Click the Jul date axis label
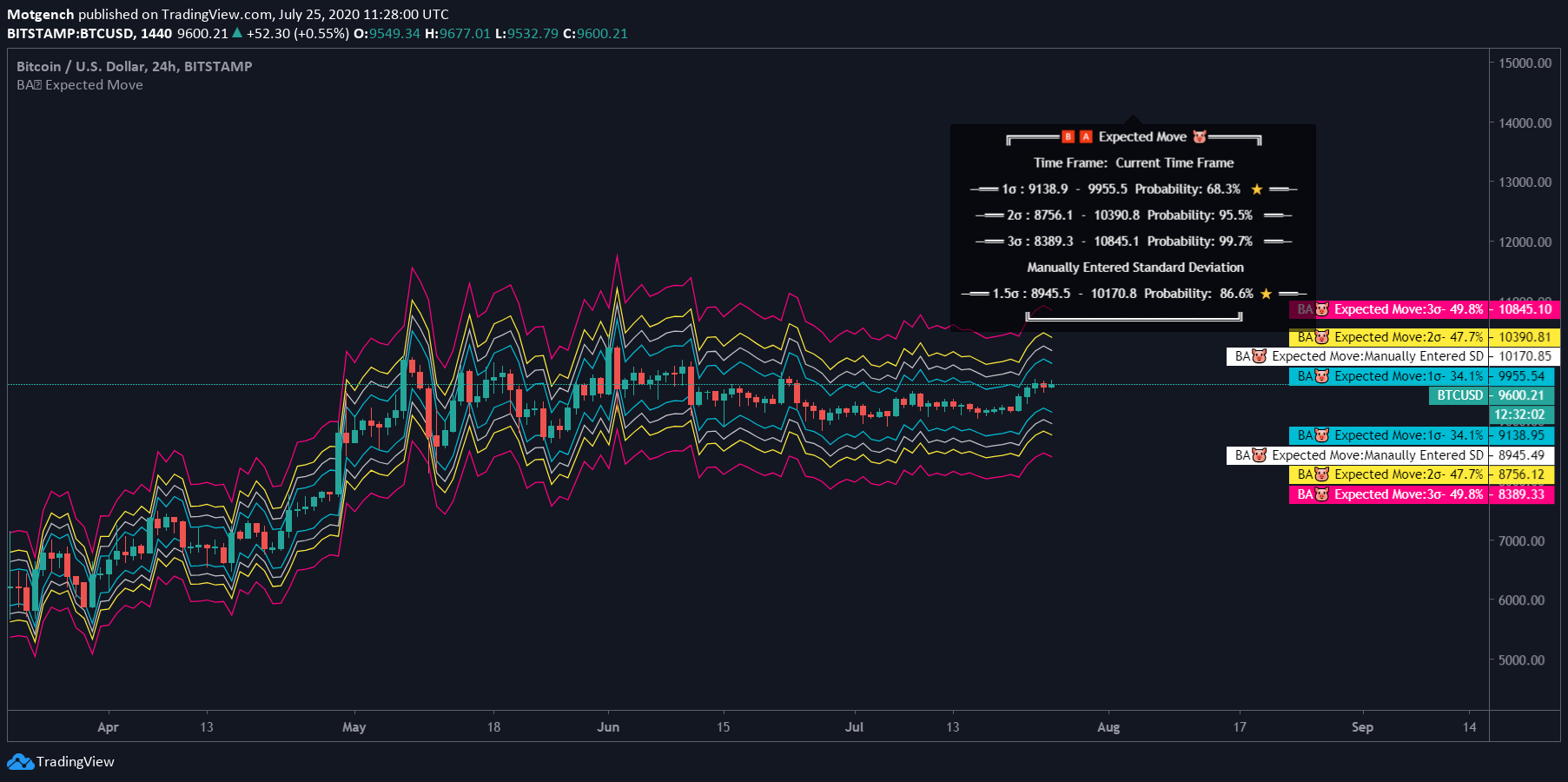Viewport: 1568px width, 782px height. 854,727
